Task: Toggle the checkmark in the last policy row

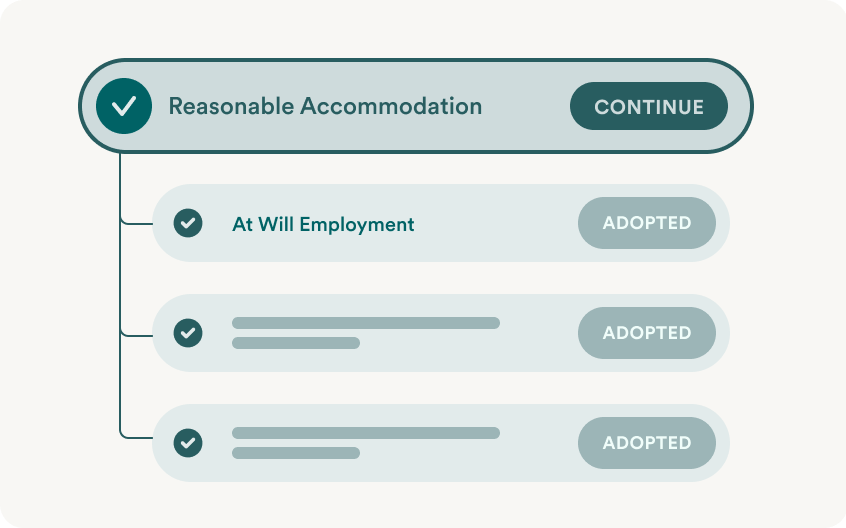Action: click(x=188, y=443)
